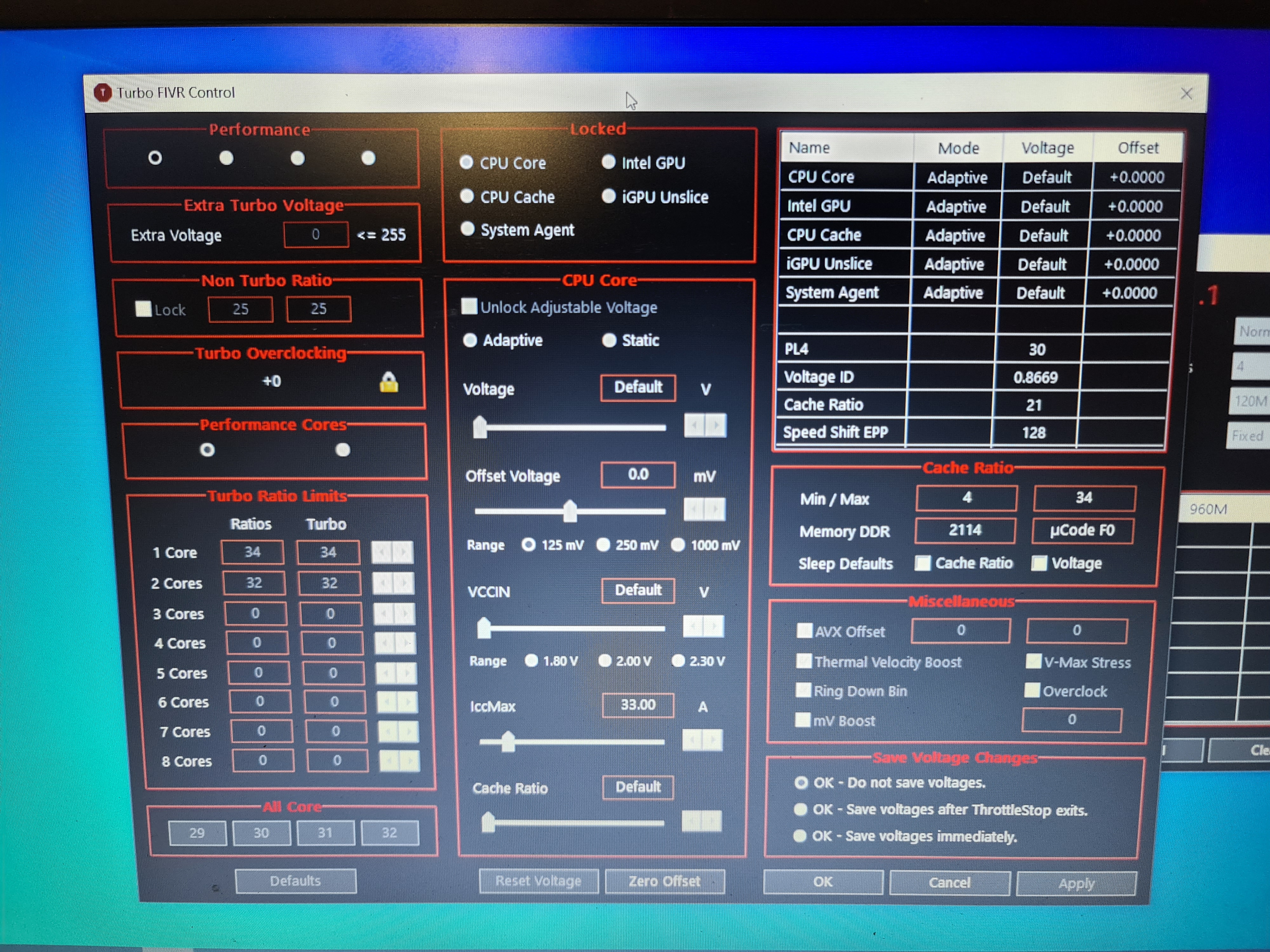
Task: Select 1.80 V VCCIN range
Action: pos(531,660)
